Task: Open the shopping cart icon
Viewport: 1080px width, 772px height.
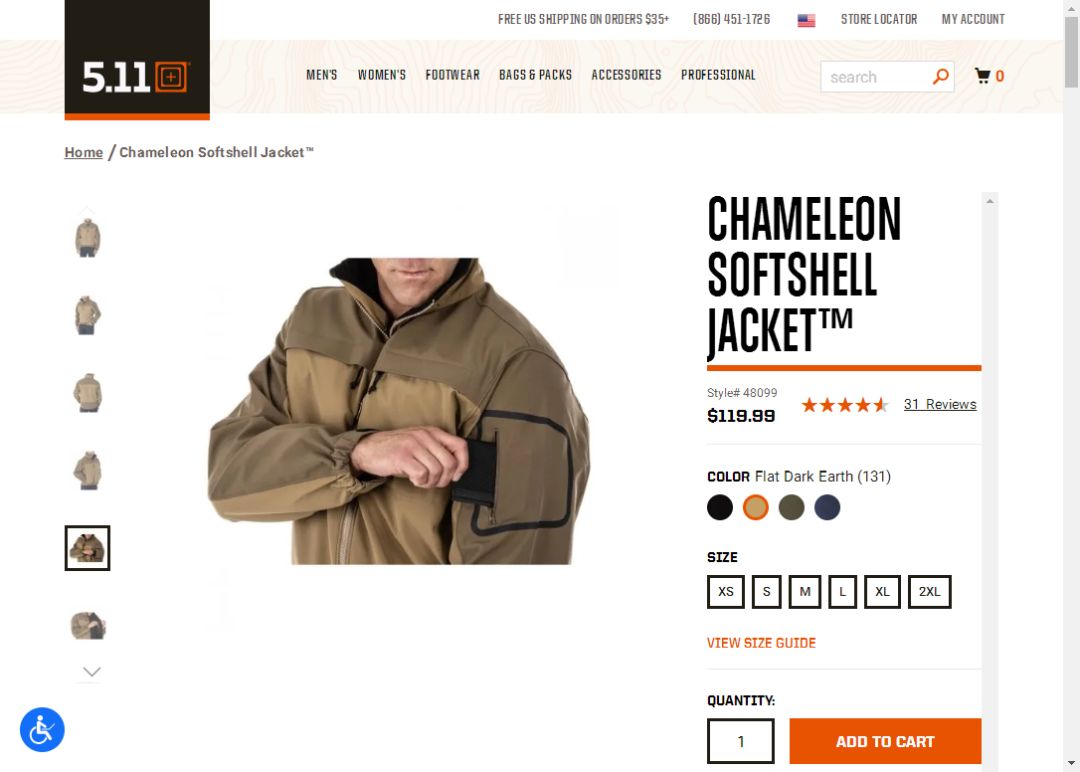Action: [983, 76]
